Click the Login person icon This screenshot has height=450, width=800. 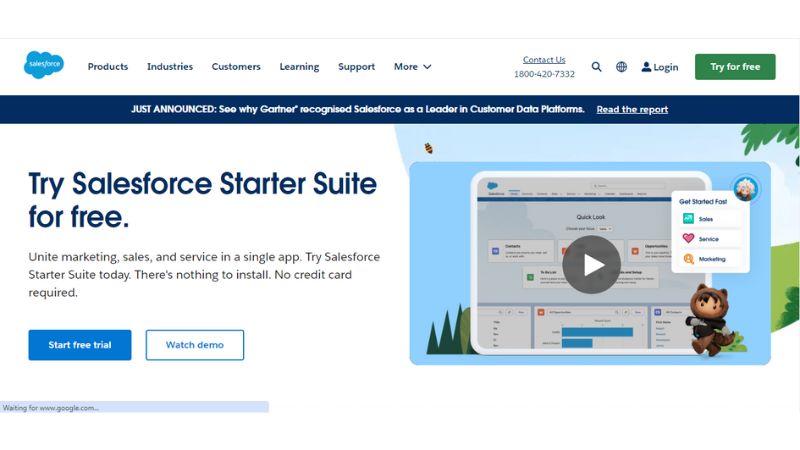(x=646, y=67)
